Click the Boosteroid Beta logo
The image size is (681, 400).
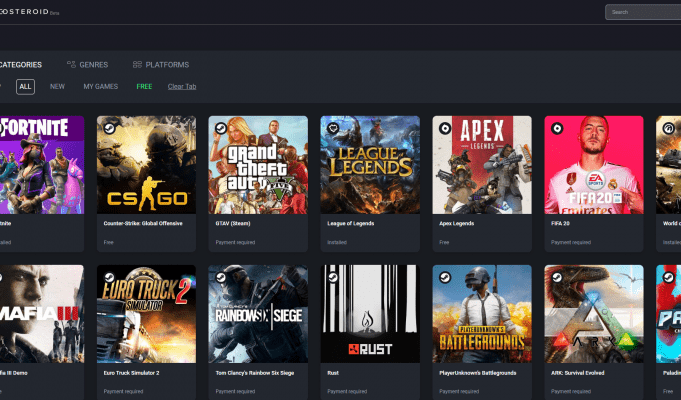click(x=29, y=12)
